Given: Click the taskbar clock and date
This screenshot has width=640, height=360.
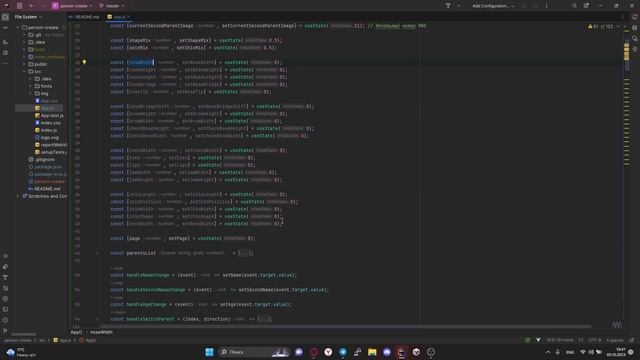Looking at the screenshot, I should 616,352.
